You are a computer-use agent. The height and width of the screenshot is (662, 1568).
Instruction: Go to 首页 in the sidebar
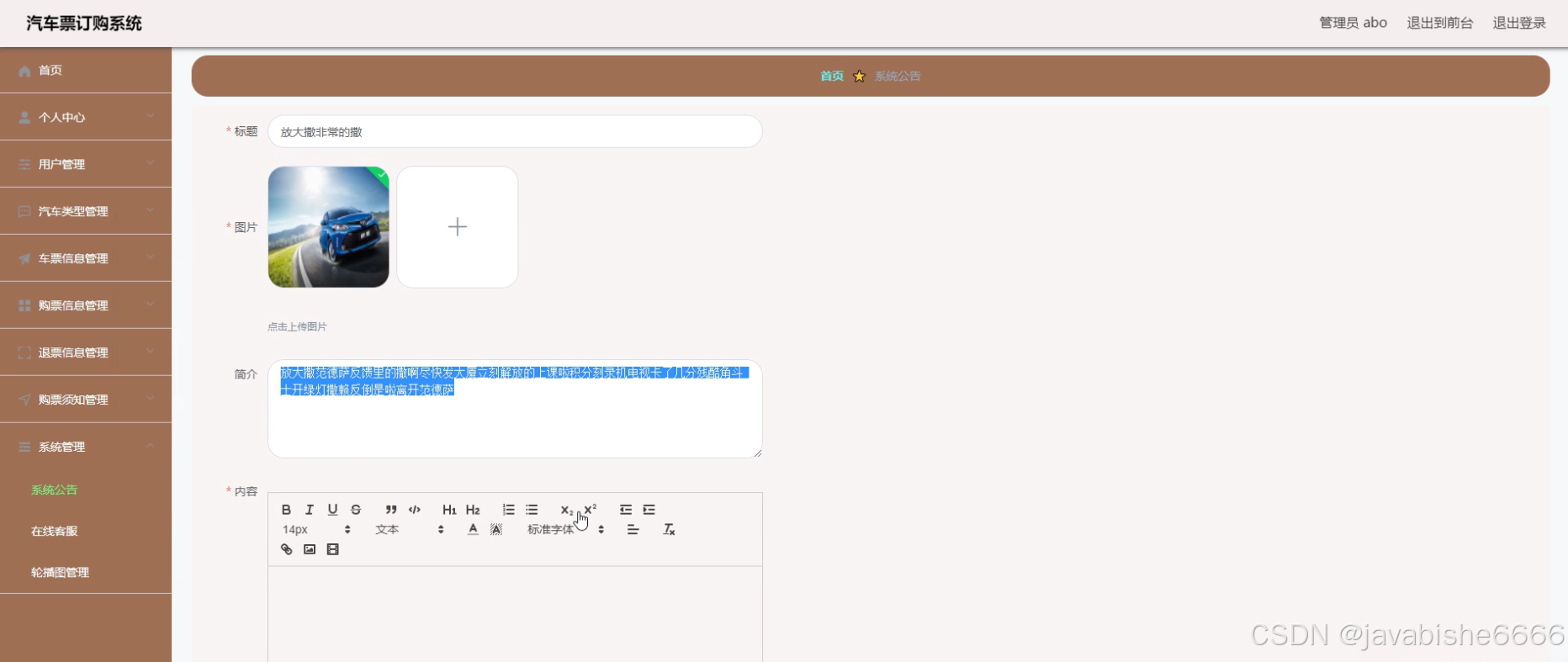pos(86,70)
